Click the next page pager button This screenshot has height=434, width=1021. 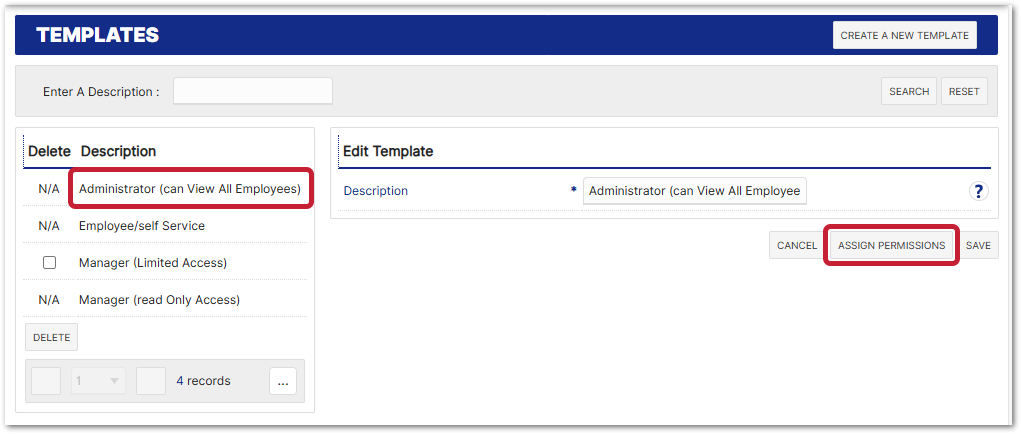(151, 381)
